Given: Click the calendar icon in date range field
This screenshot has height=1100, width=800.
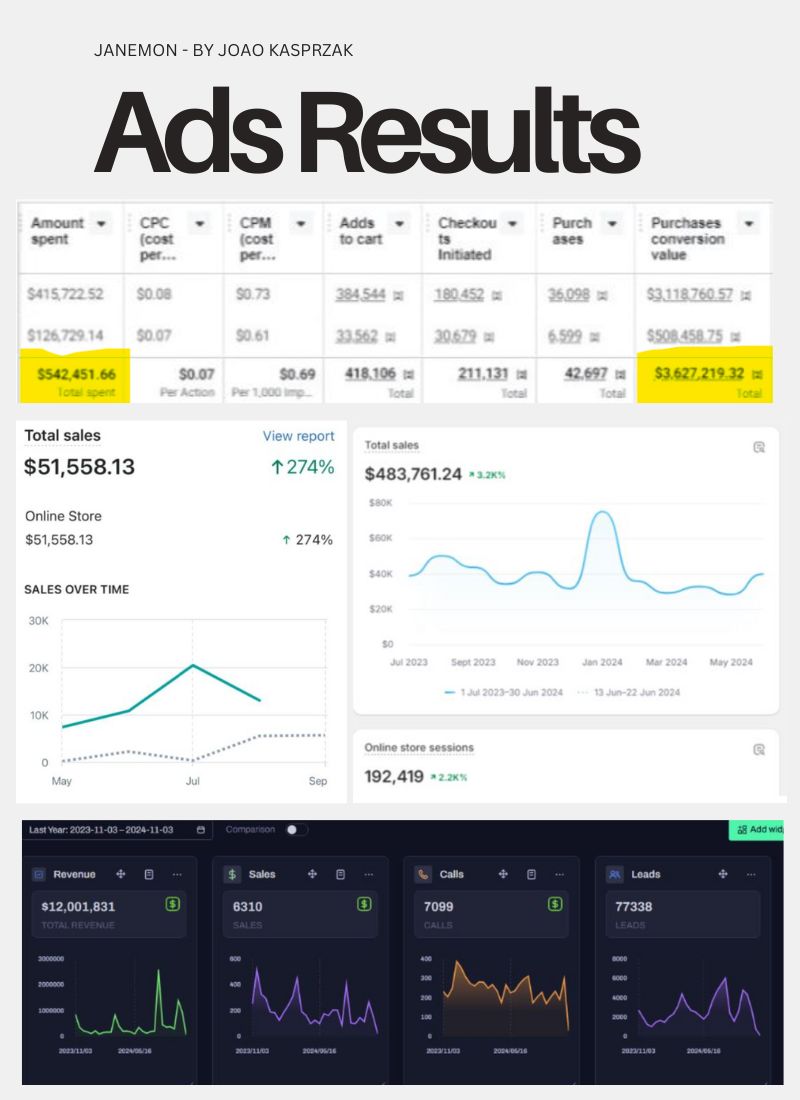Looking at the screenshot, I should click(x=201, y=830).
